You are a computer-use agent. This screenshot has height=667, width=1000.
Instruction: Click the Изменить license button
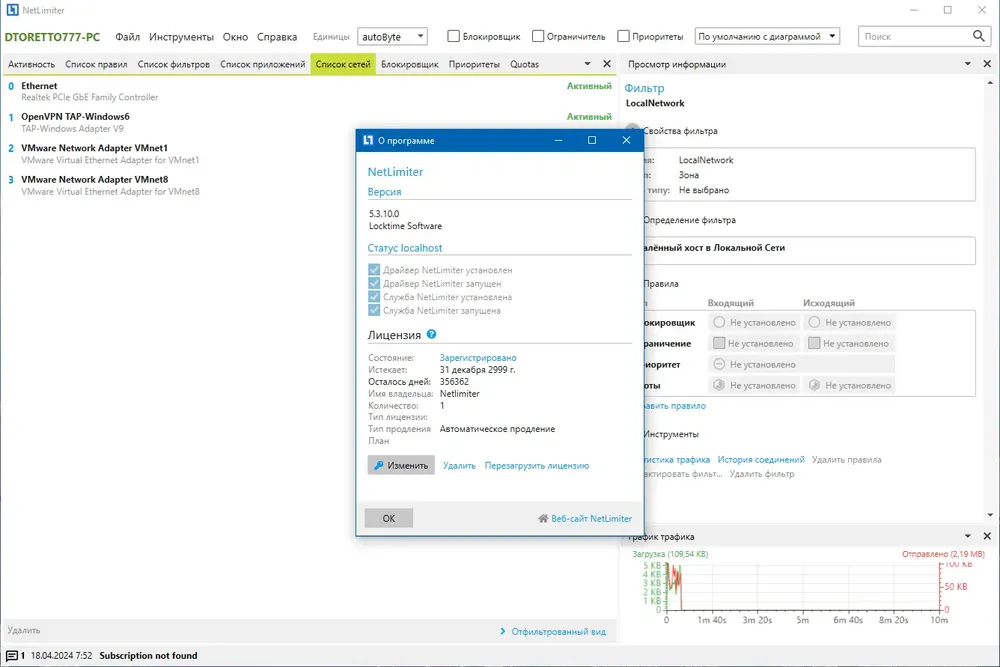click(401, 465)
